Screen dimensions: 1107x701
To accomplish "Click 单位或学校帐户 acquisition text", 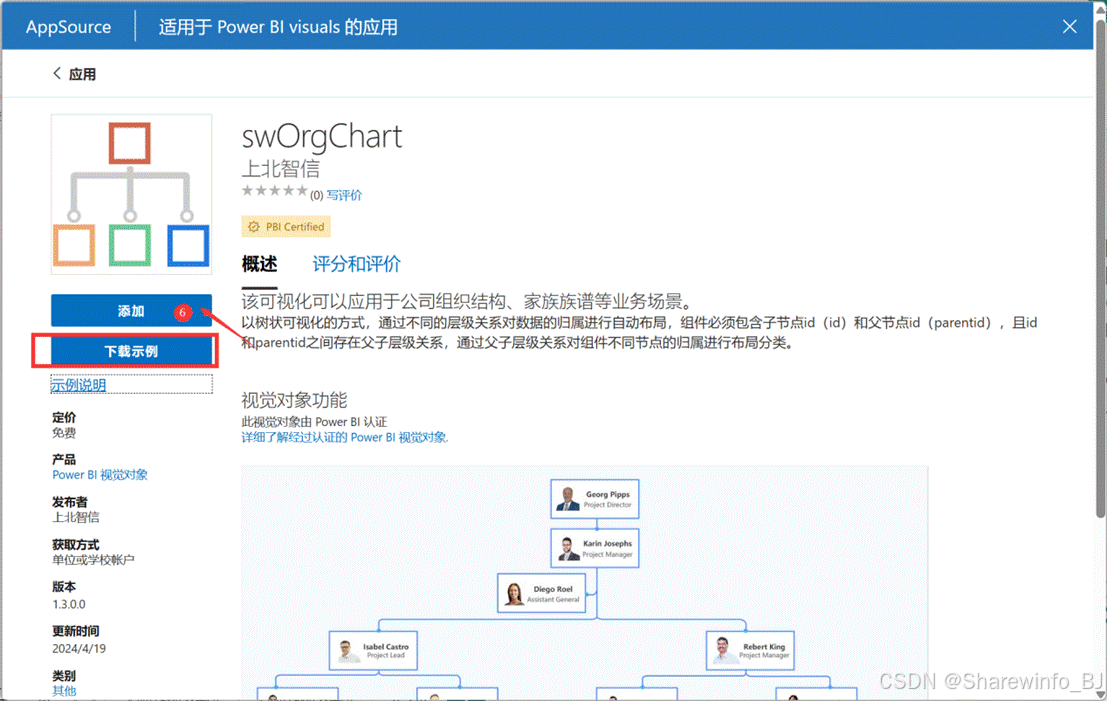I will [x=93, y=560].
